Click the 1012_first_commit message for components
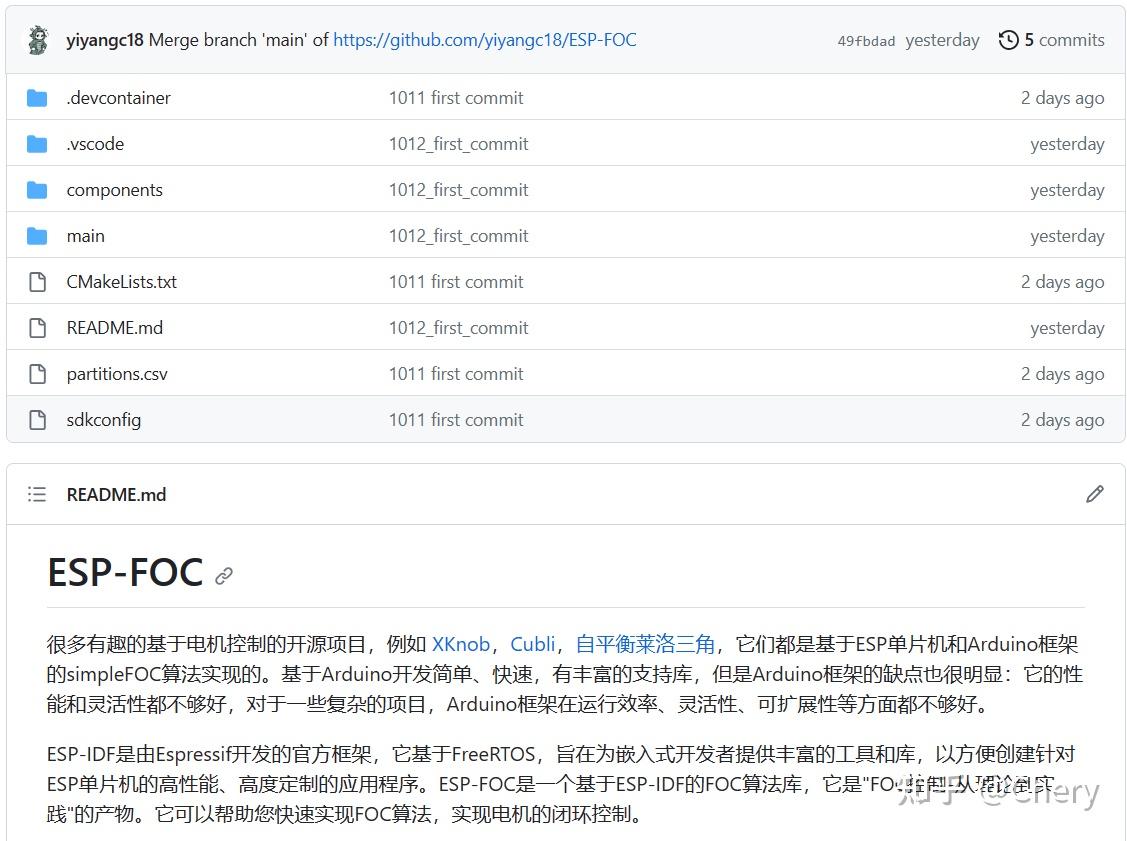The width and height of the screenshot is (1127, 841). click(458, 189)
